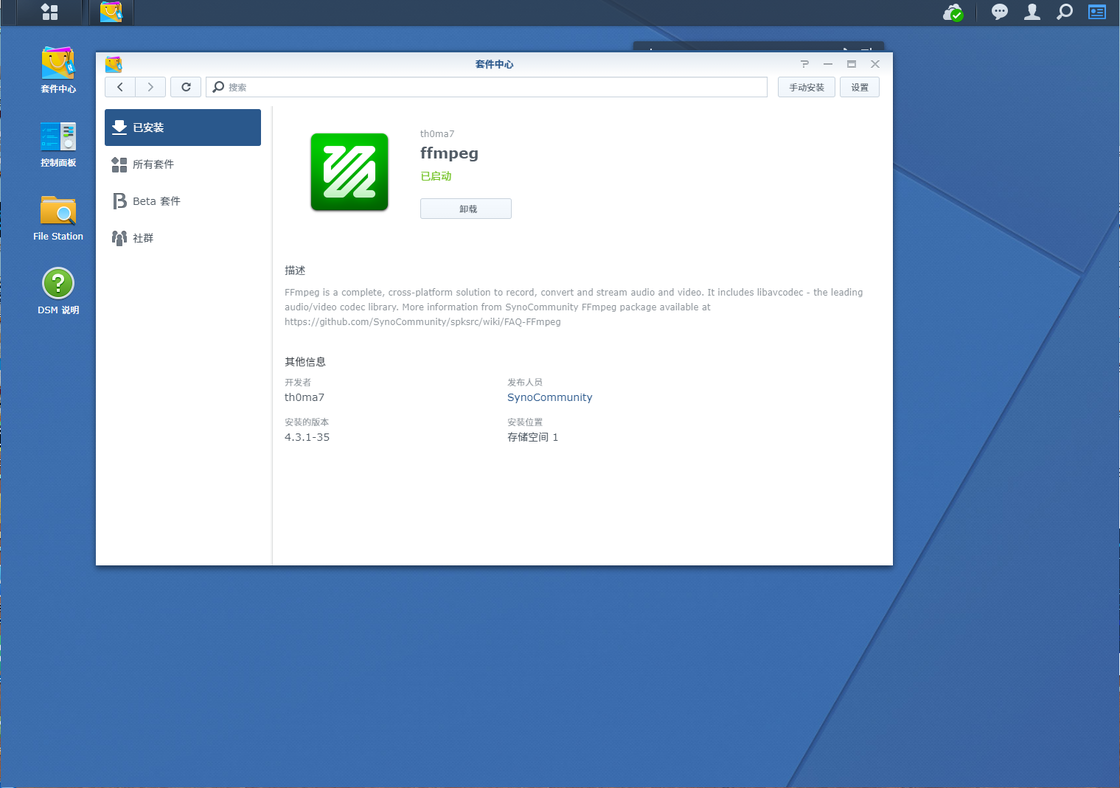1120x788 pixels.
Task: Open the notifications speech bubble icon
Action: (999, 12)
